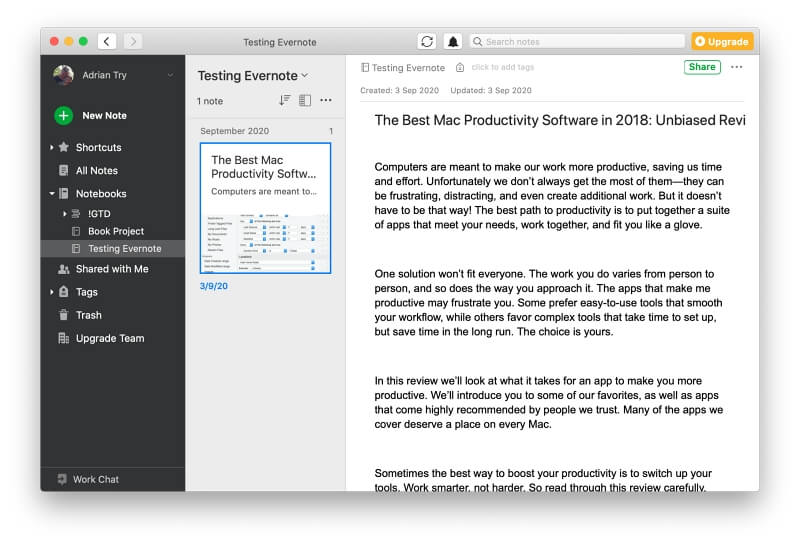The width and height of the screenshot is (800, 545).
Task: Click the Upgrade Team building icon
Action: tap(64, 338)
